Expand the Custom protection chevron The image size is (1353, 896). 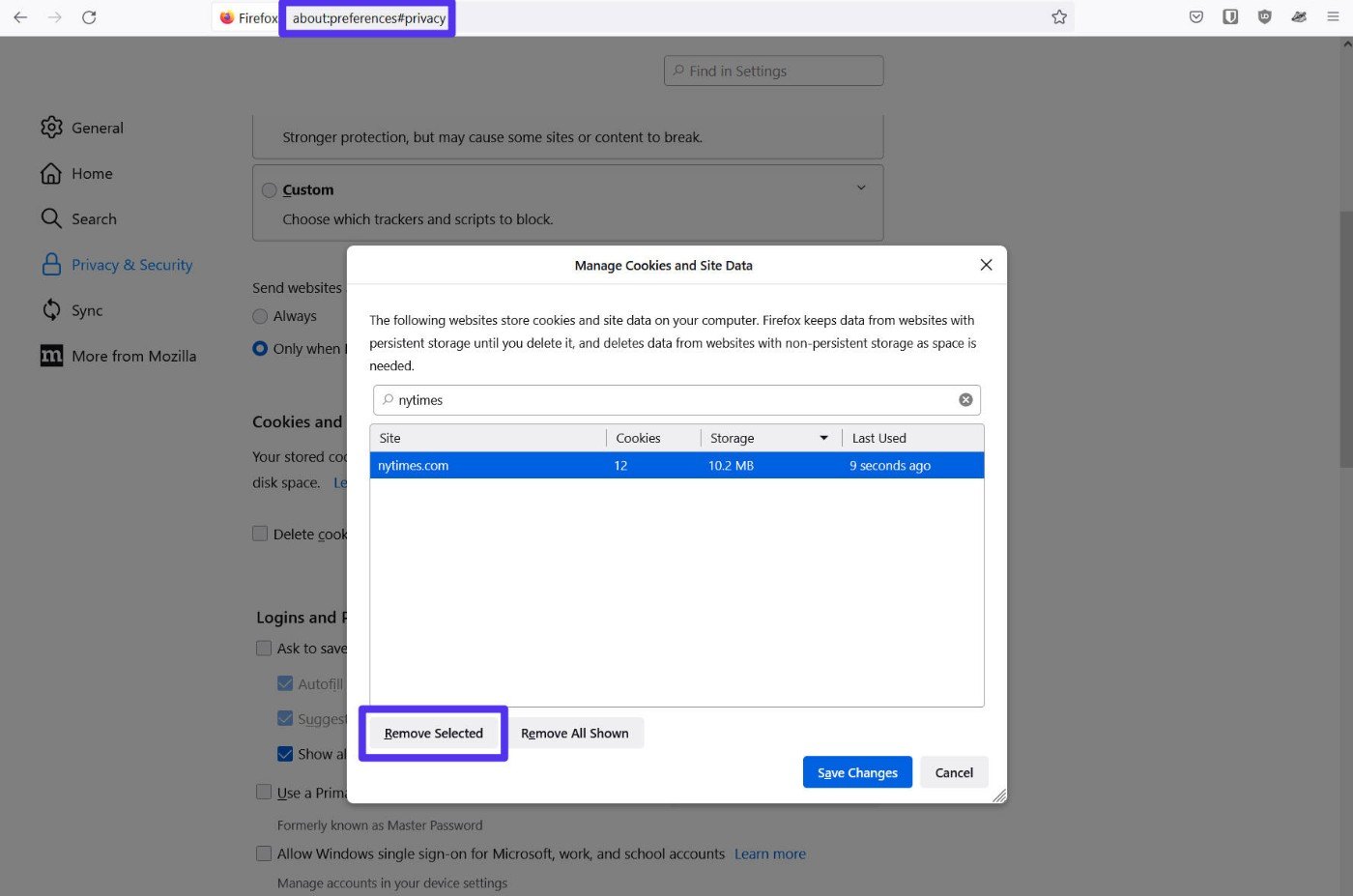click(861, 188)
